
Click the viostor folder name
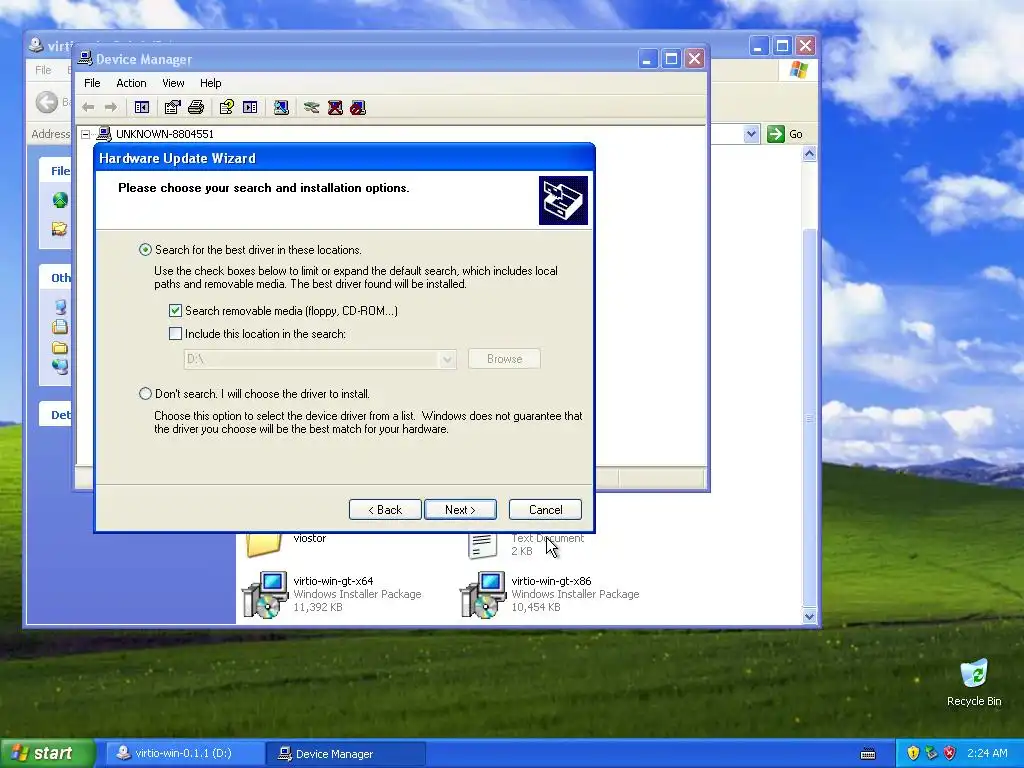(310, 538)
